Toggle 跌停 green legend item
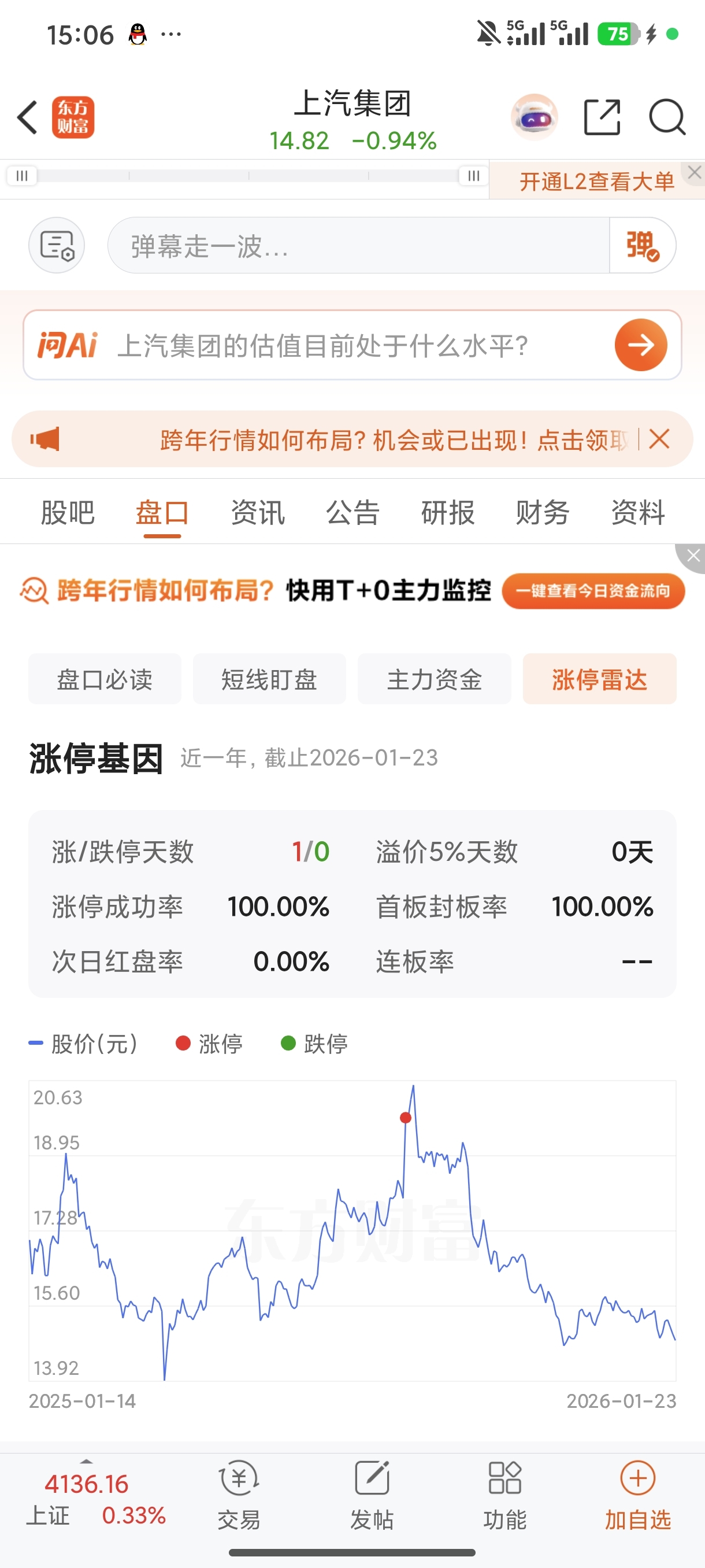The image size is (705, 1568). [x=314, y=1043]
